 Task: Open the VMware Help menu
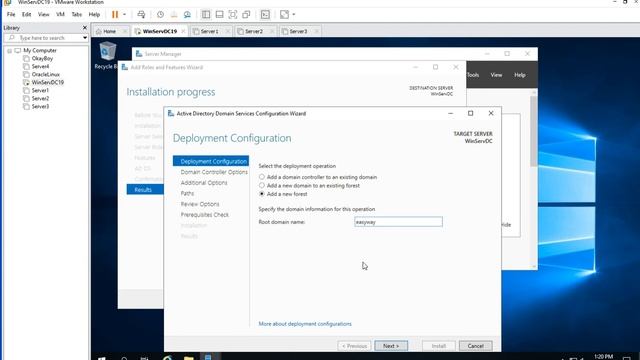94,14
